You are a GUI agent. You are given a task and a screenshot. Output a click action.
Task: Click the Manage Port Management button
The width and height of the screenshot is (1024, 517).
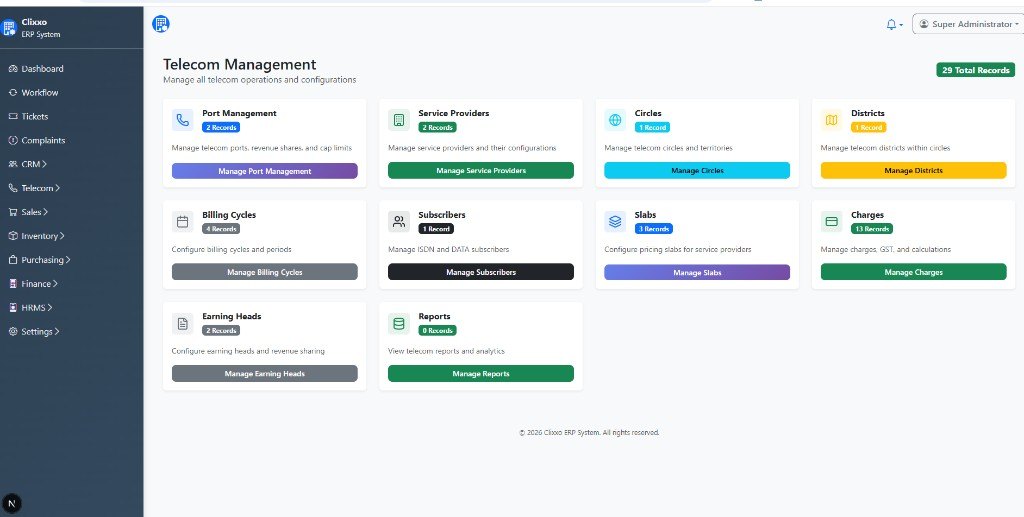point(264,171)
